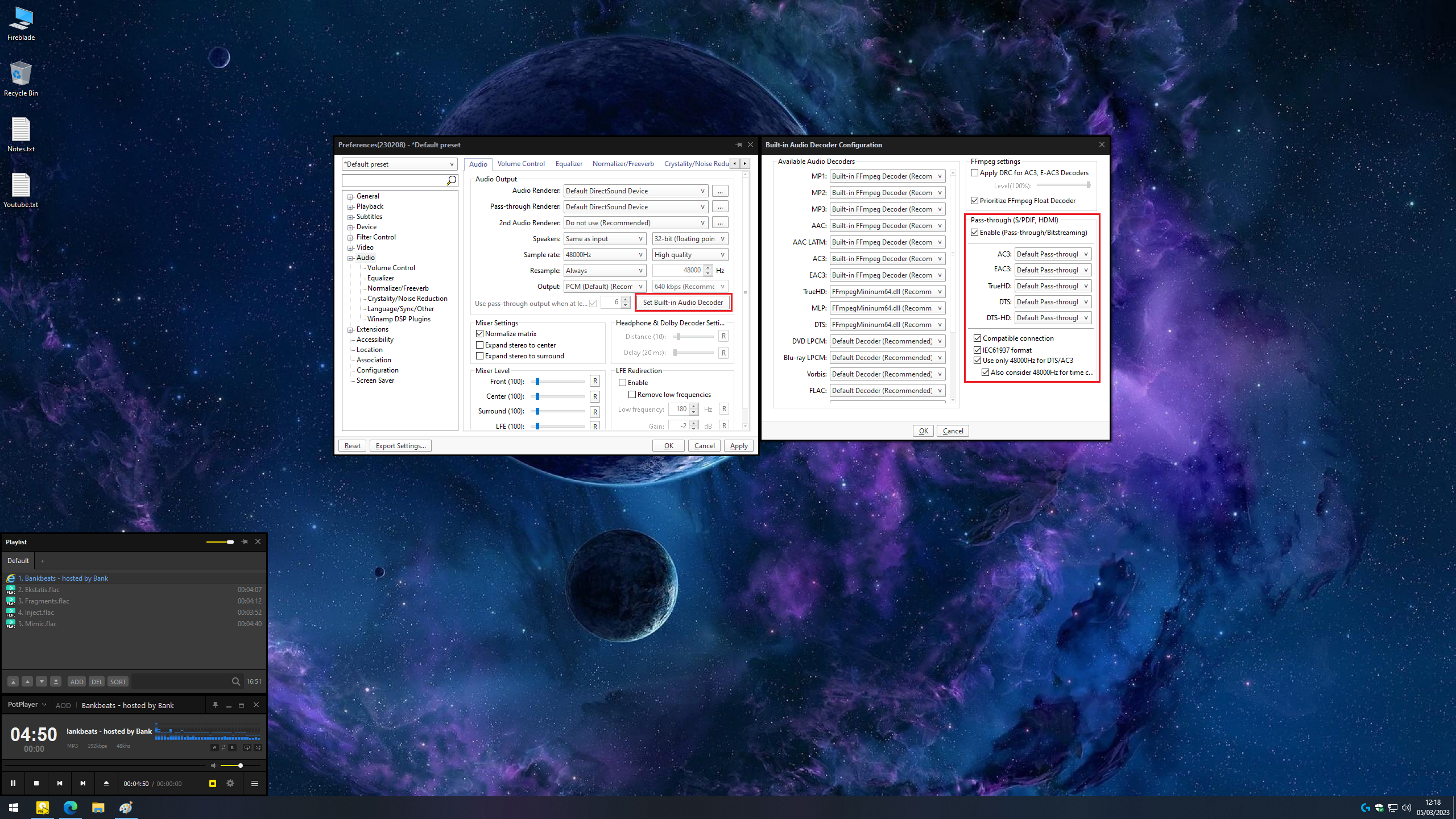Expand the Playback tree node
The width and height of the screenshot is (1456, 819).
click(x=350, y=207)
